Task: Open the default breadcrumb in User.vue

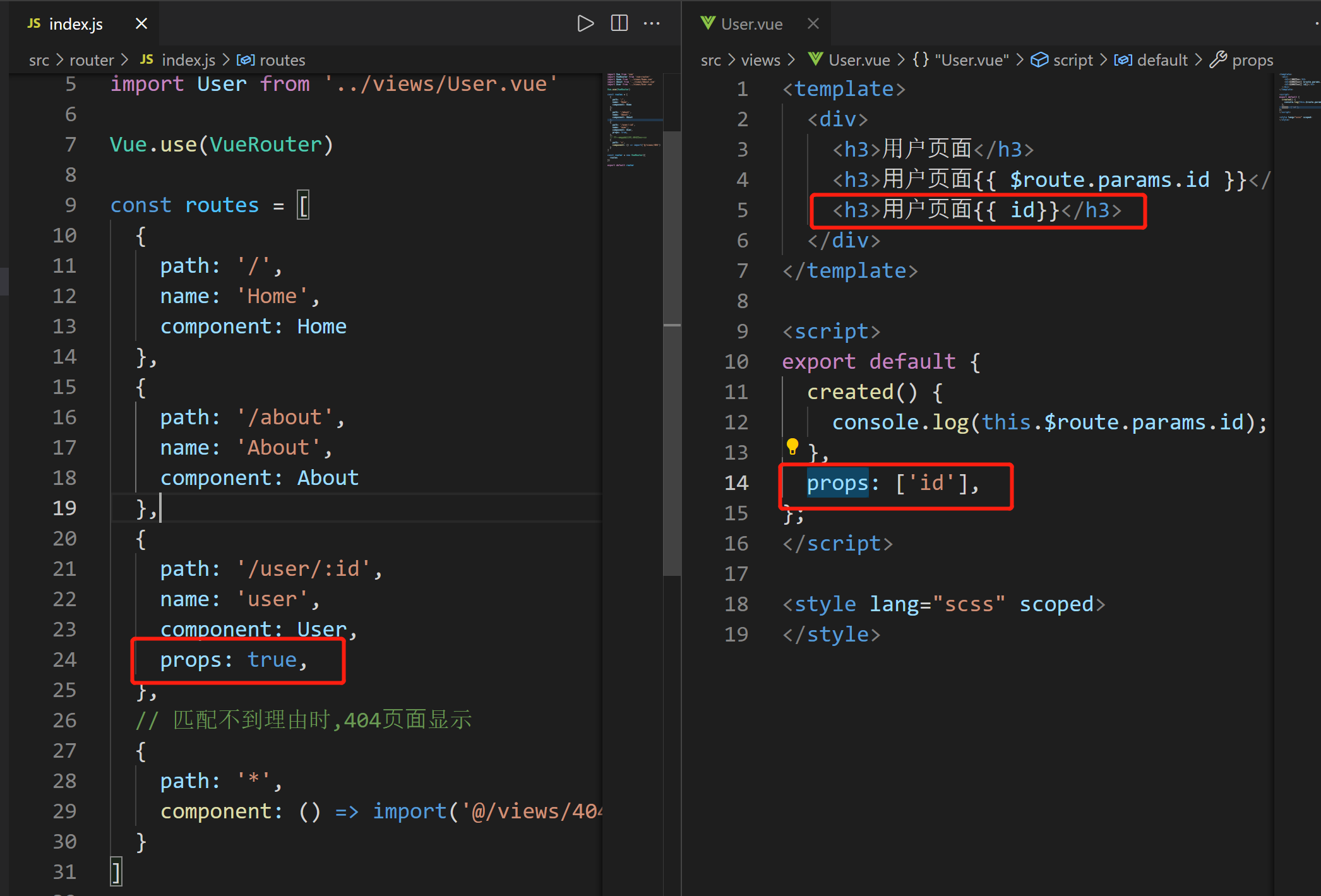Action: (x=1162, y=60)
